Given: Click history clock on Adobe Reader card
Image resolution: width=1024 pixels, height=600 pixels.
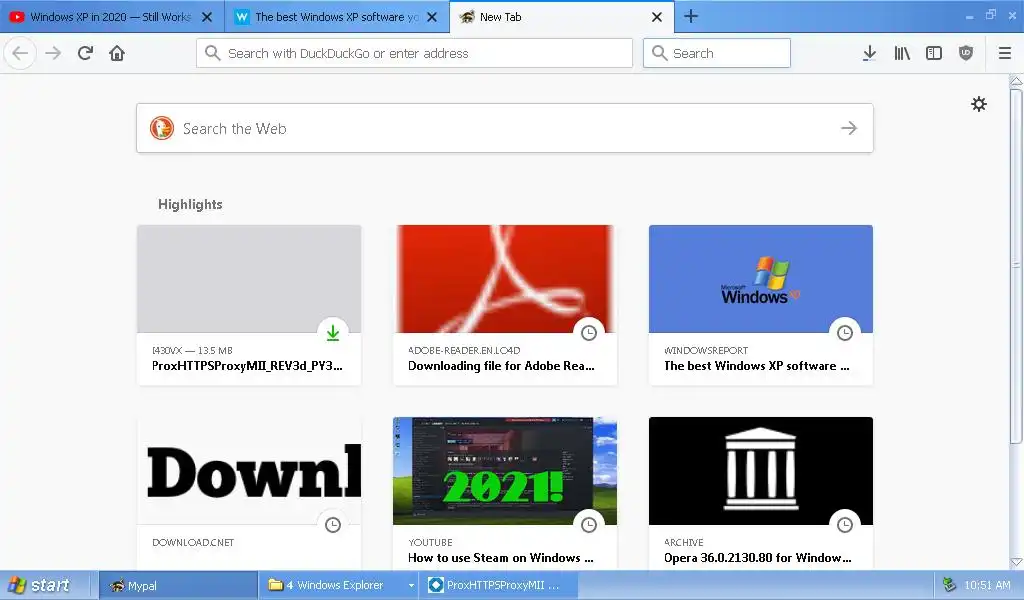Looking at the screenshot, I should point(589,332).
